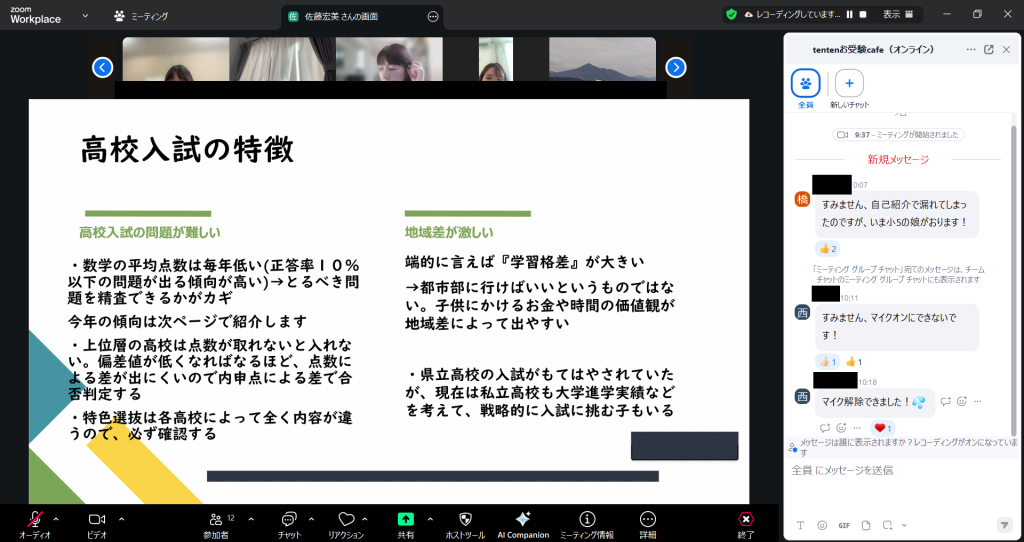
Task: Open the emoji picker in chat toolbar
Action: click(822, 525)
